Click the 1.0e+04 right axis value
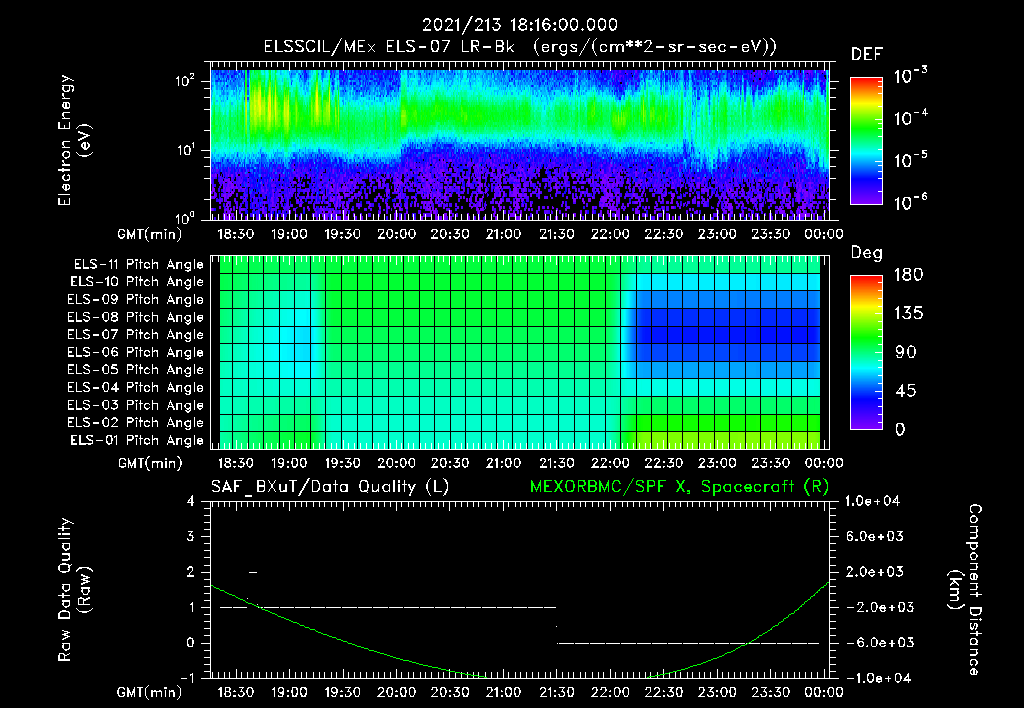The width and height of the screenshot is (1024, 708). (872, 501)
